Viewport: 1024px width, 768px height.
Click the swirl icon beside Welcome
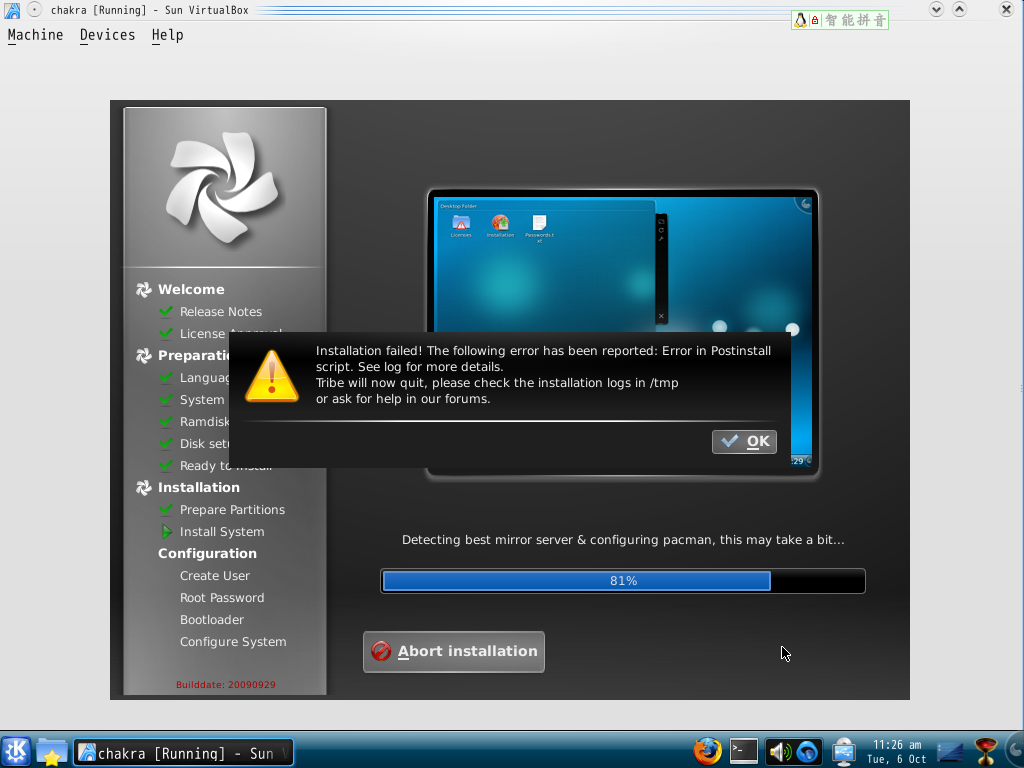point(144,289)
